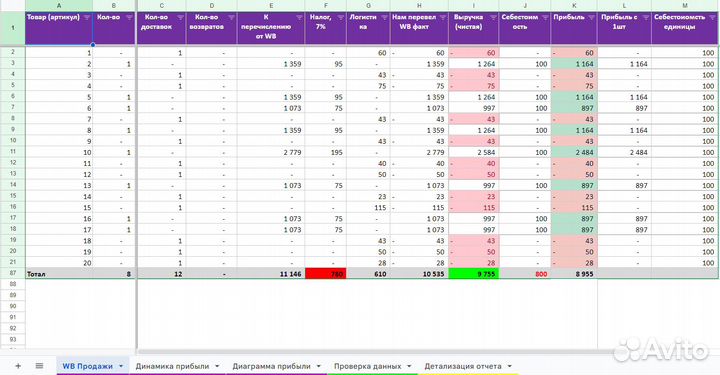The height and width of the screenshot is (375, 720).
Task: Select column A header
Action: [x=59, y=6]
